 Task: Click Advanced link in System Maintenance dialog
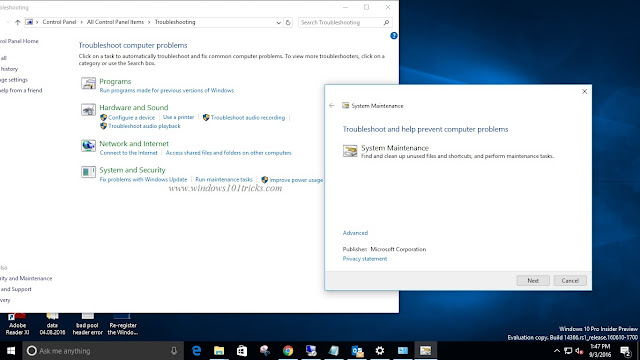click(355, 233)
